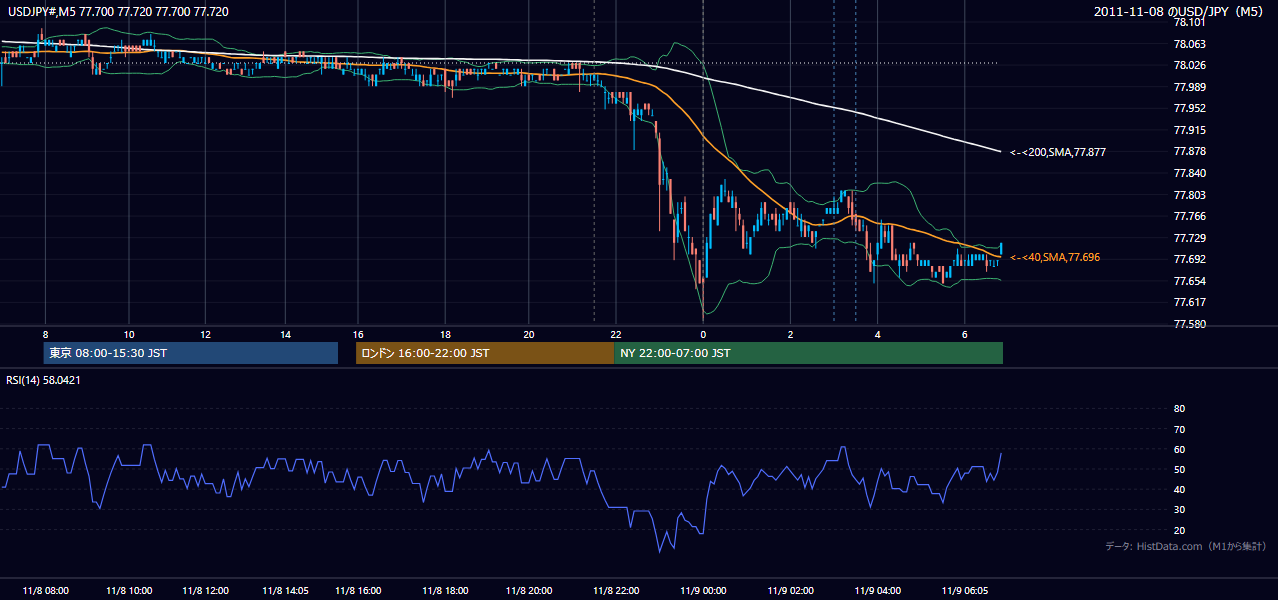Click price axis value 77.580

[1189, 324]
